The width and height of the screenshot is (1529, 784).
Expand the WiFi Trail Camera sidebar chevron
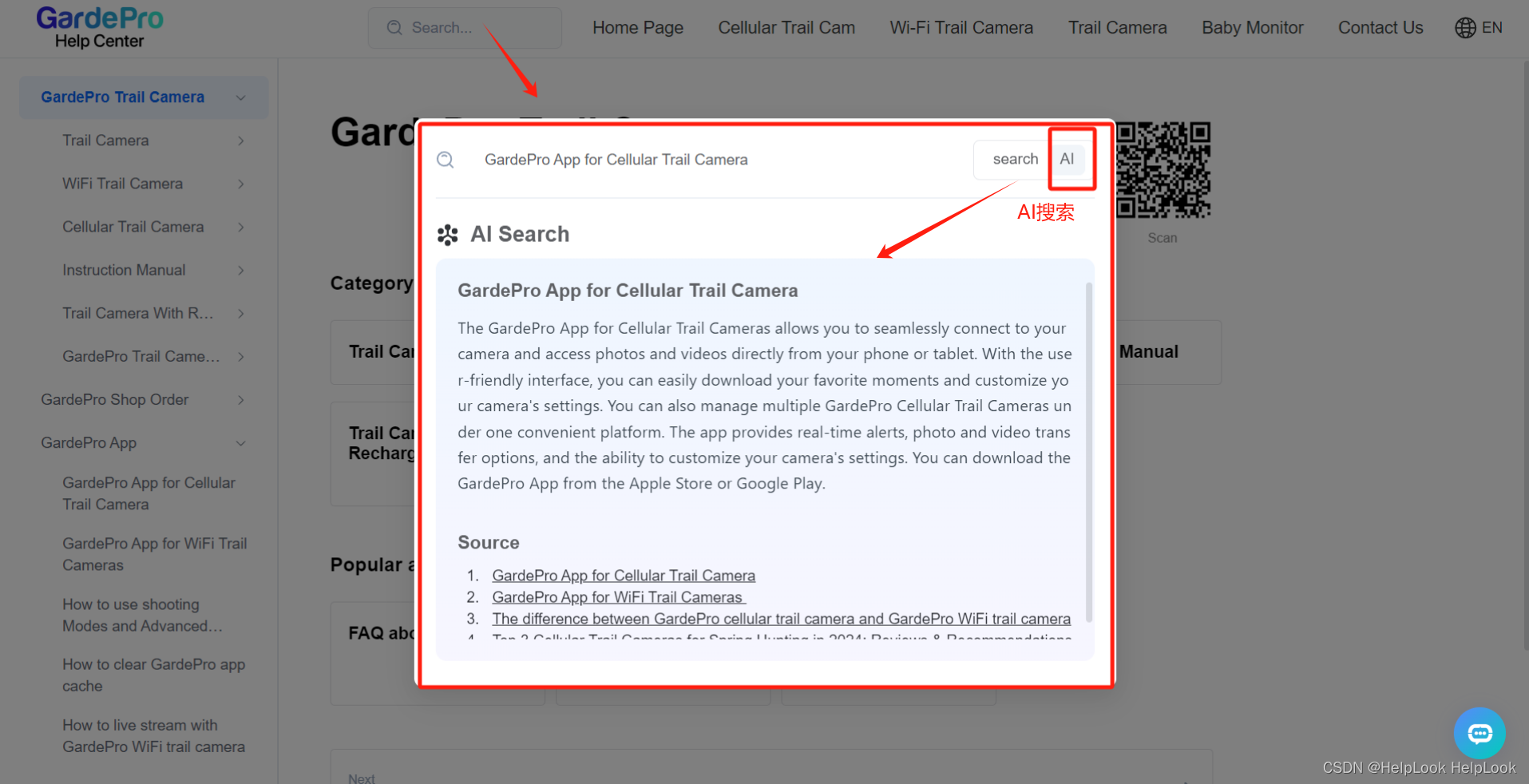(240, 184)
